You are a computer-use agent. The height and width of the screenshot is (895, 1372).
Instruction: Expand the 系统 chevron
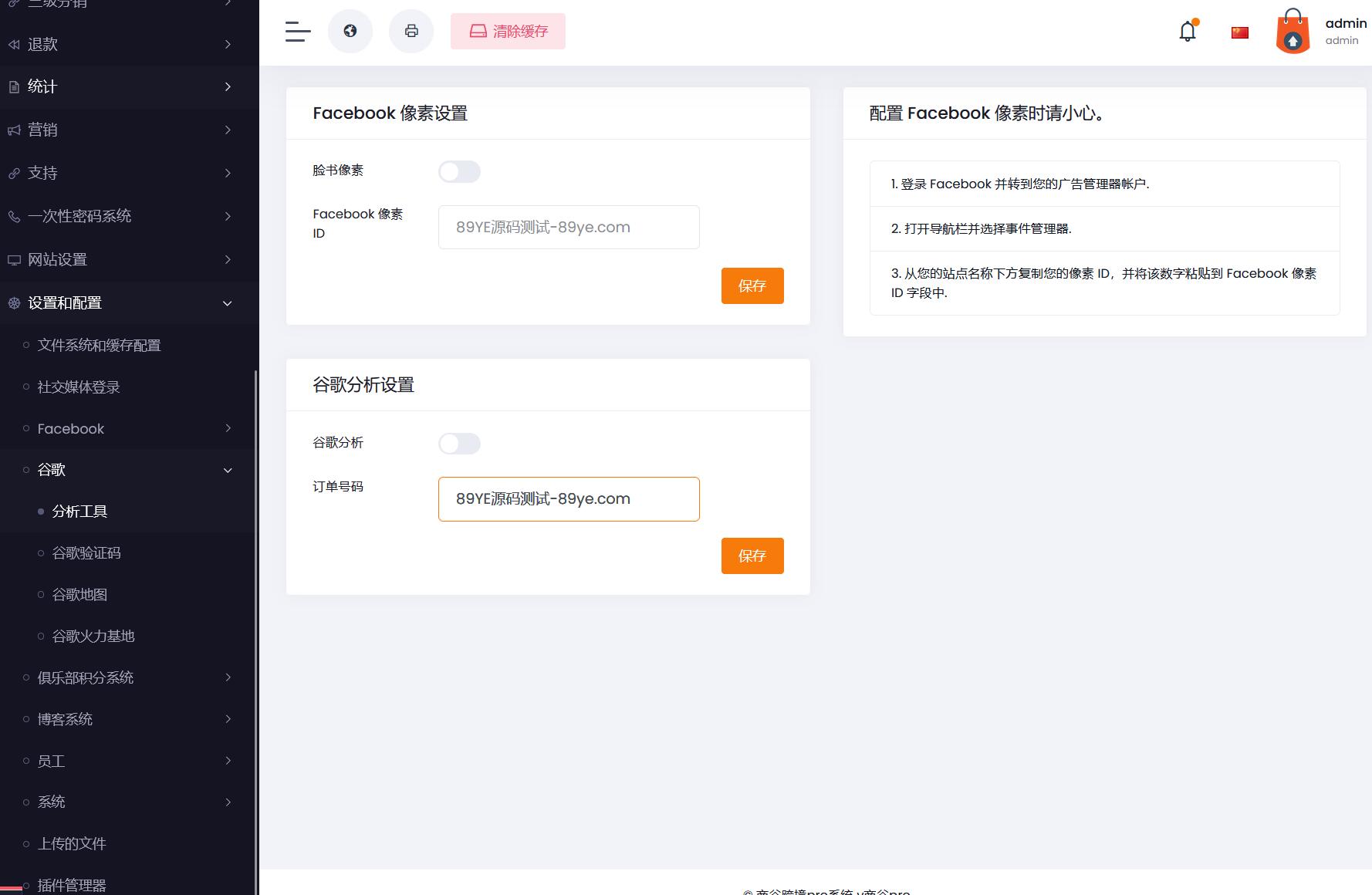(x=228, y=802)
